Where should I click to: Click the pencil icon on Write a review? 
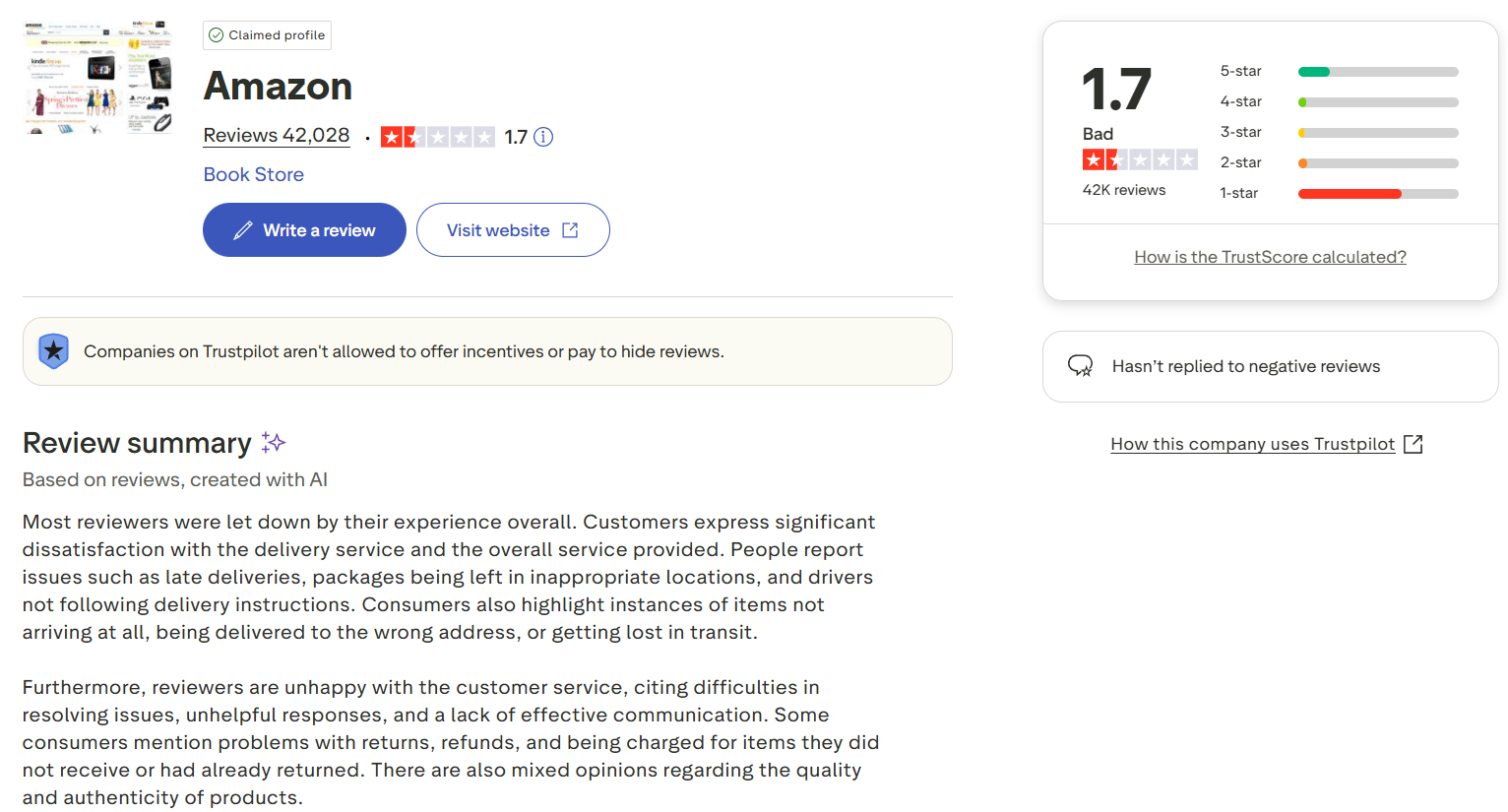coord(243,230)
